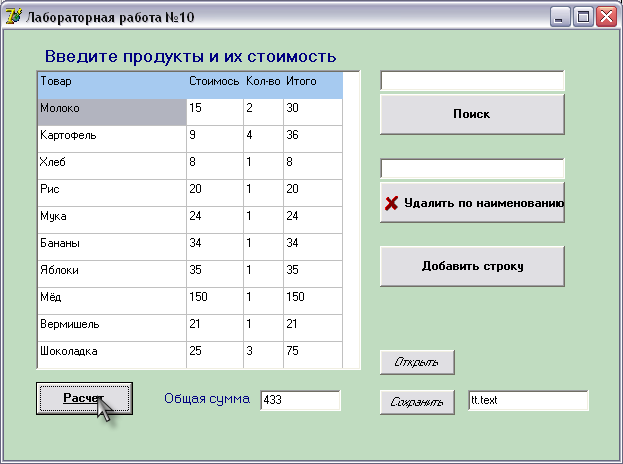This screenshot has width=623, height=464.
Task: Minimize the Лабораторная работа №10 window
Action: 560,17
